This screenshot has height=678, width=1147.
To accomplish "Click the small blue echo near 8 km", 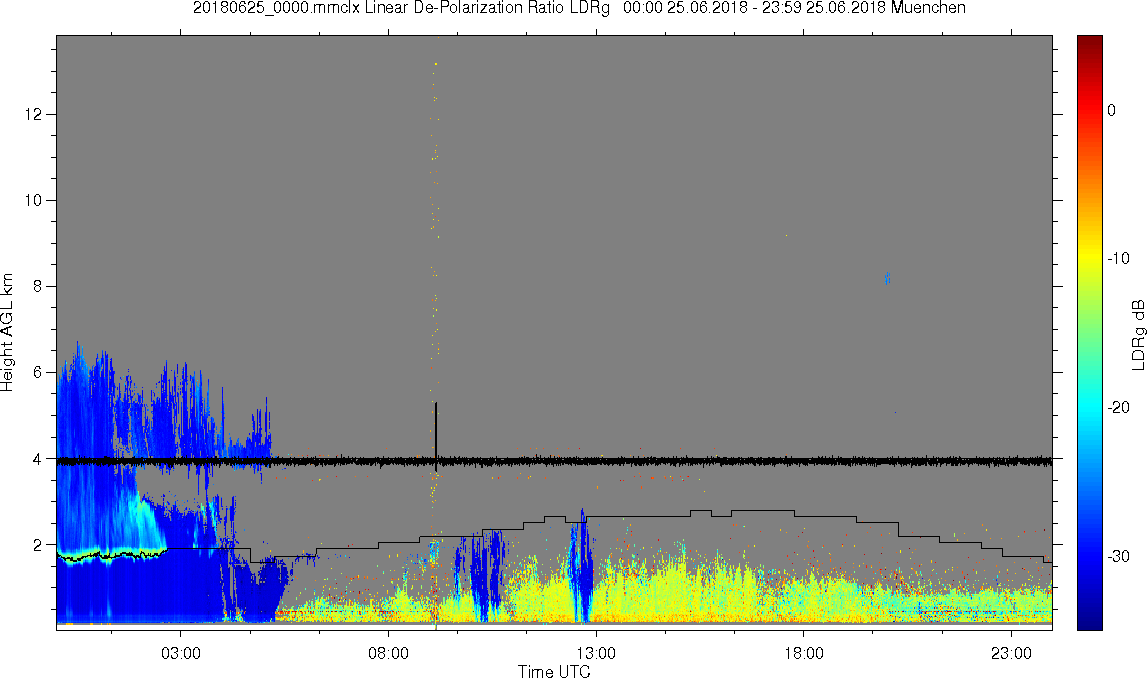I will tap(887, 278).
